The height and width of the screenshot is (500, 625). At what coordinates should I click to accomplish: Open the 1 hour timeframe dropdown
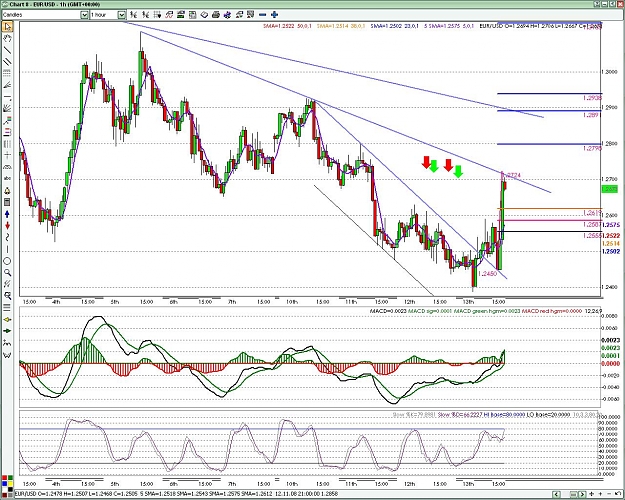[122, 15]
